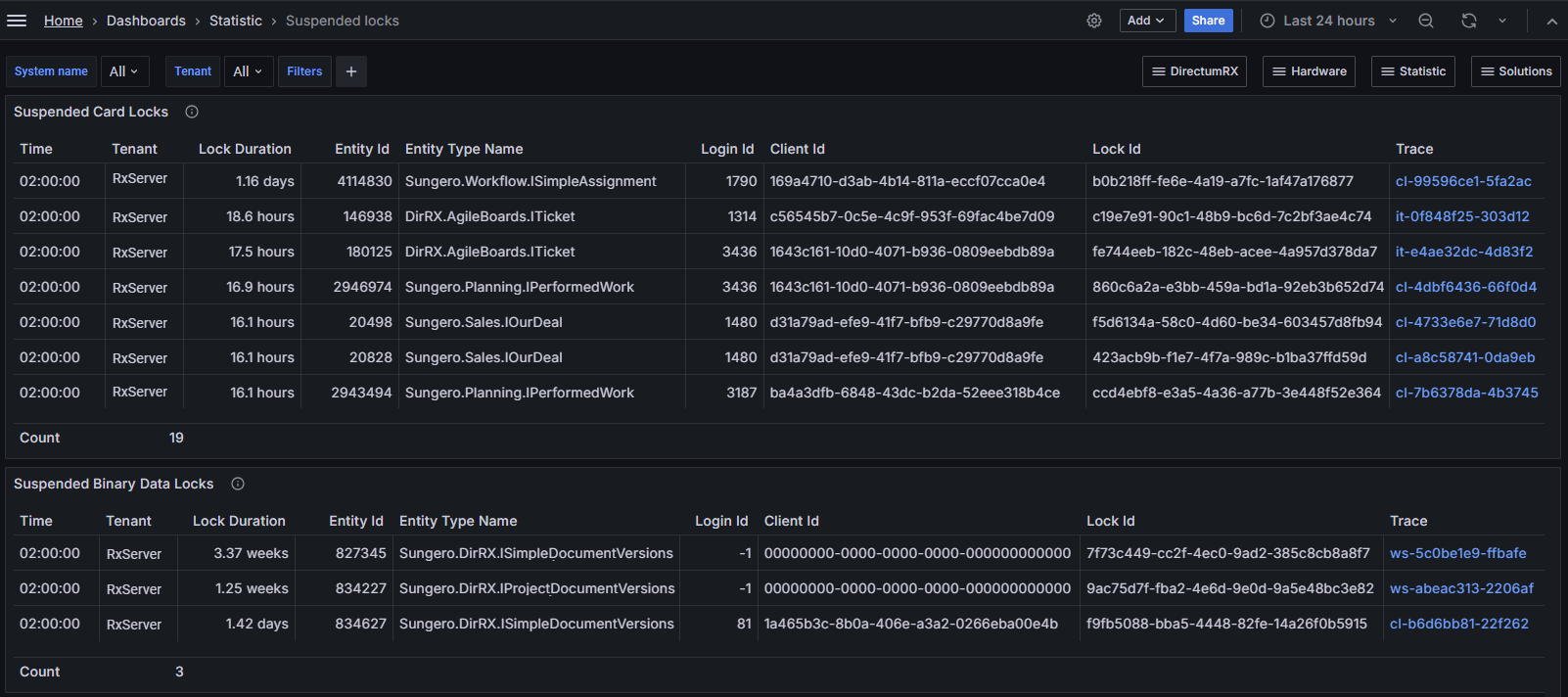
Task: Add a new filter with plus icon
Action: pos(351,71)
